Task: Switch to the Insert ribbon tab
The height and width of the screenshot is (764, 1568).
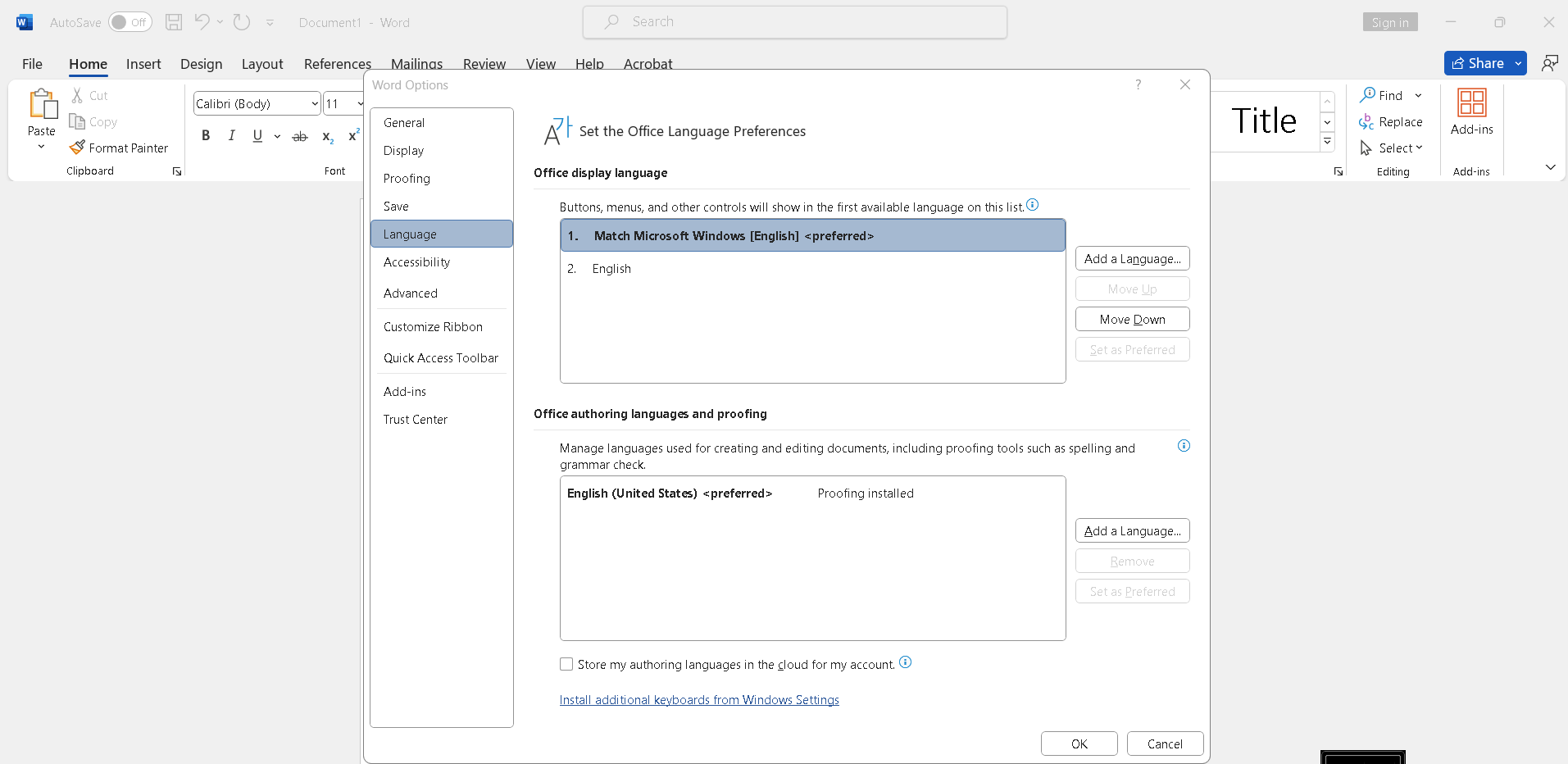Action: [143, 64]
